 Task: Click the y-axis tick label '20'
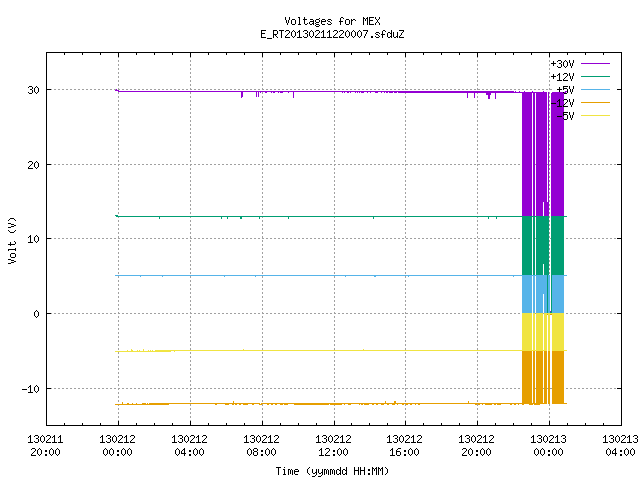[33, 165]
